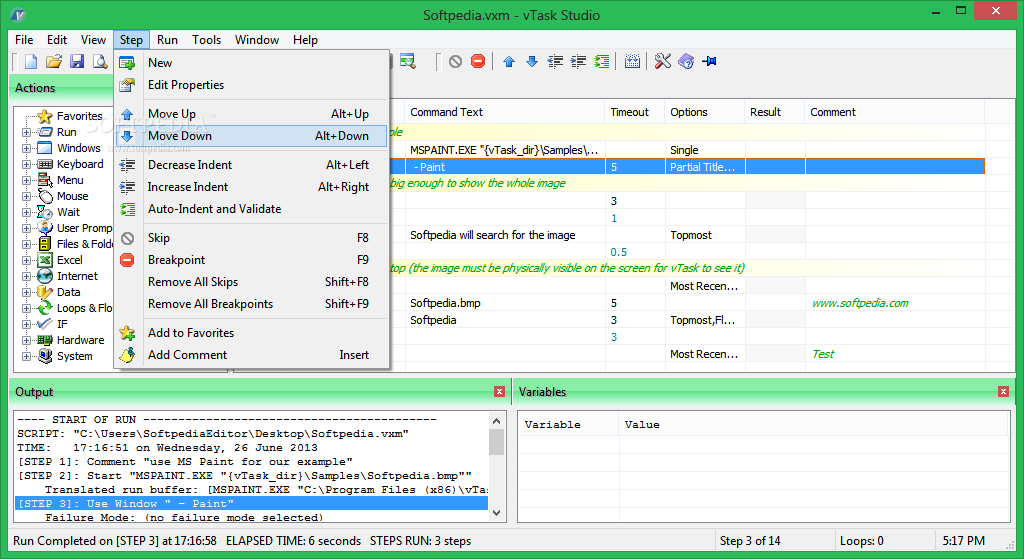Click the "Test" comment cell
This screenshot has width=1024, height=559.
point(895,354)
